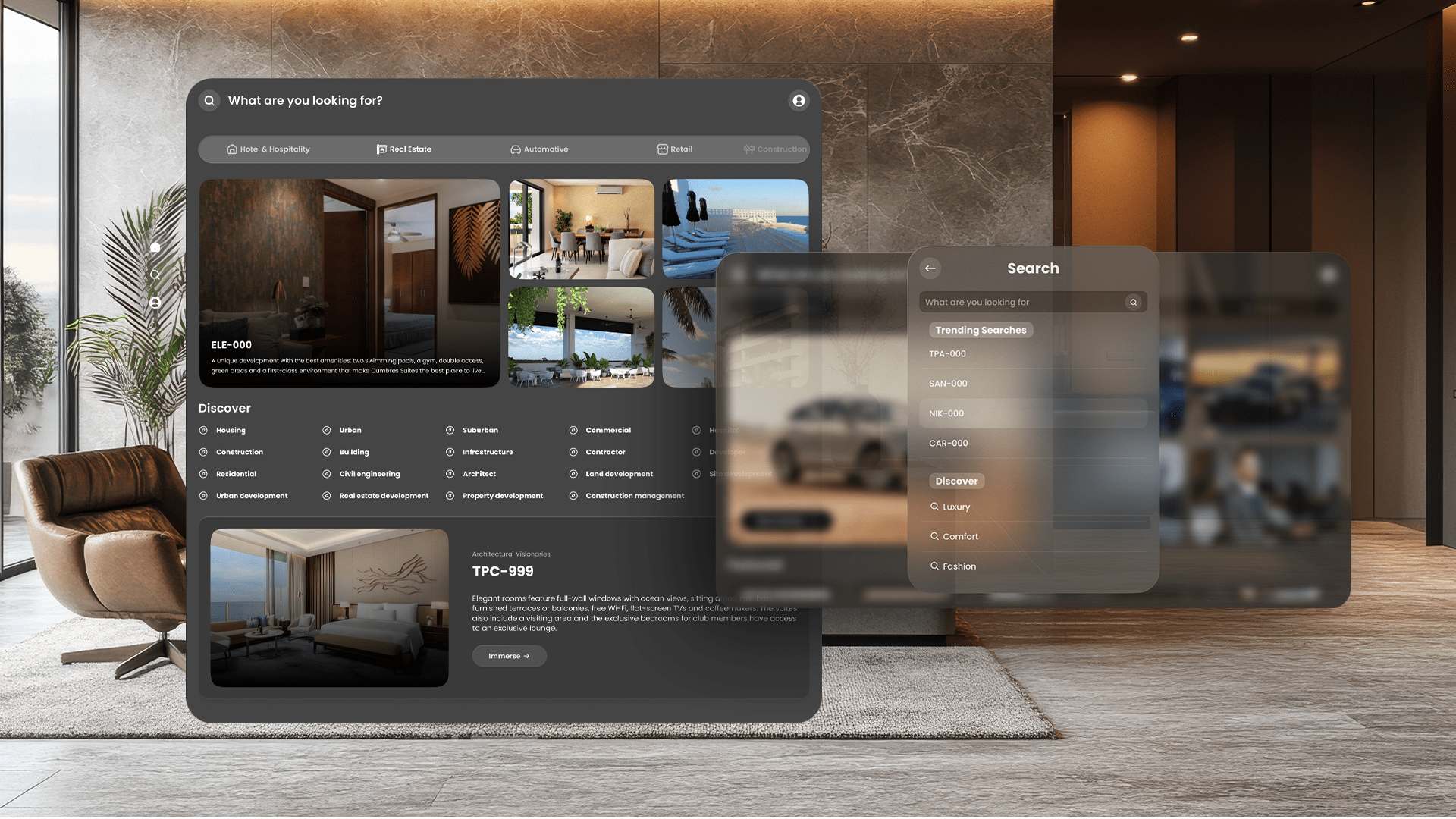This screenshot has width=1456, height=819.
Task: Click the back arrow icon in Search panel
Action: click(931, 267)
